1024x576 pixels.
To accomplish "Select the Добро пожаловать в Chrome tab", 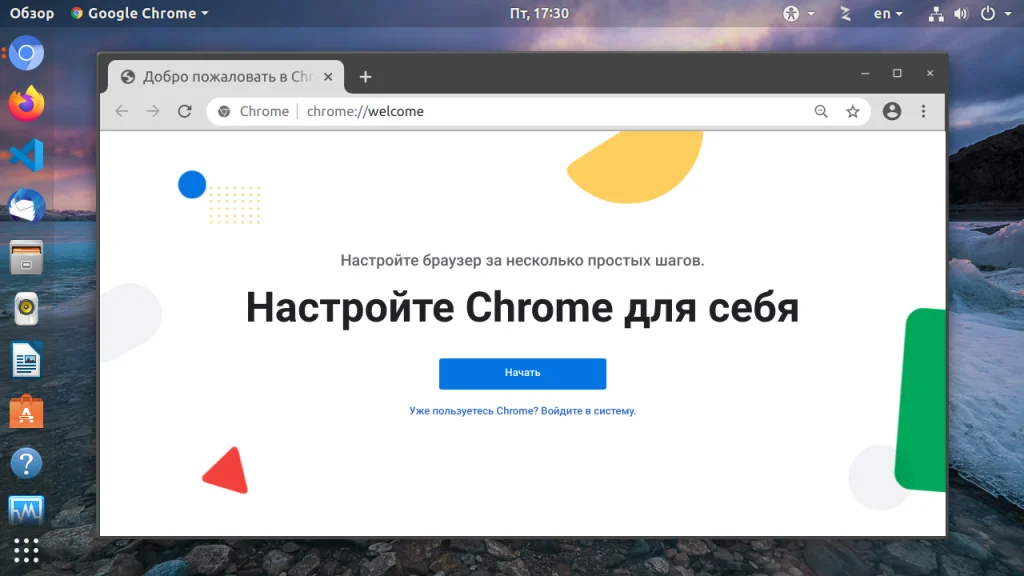I will [x=226, y=77].
